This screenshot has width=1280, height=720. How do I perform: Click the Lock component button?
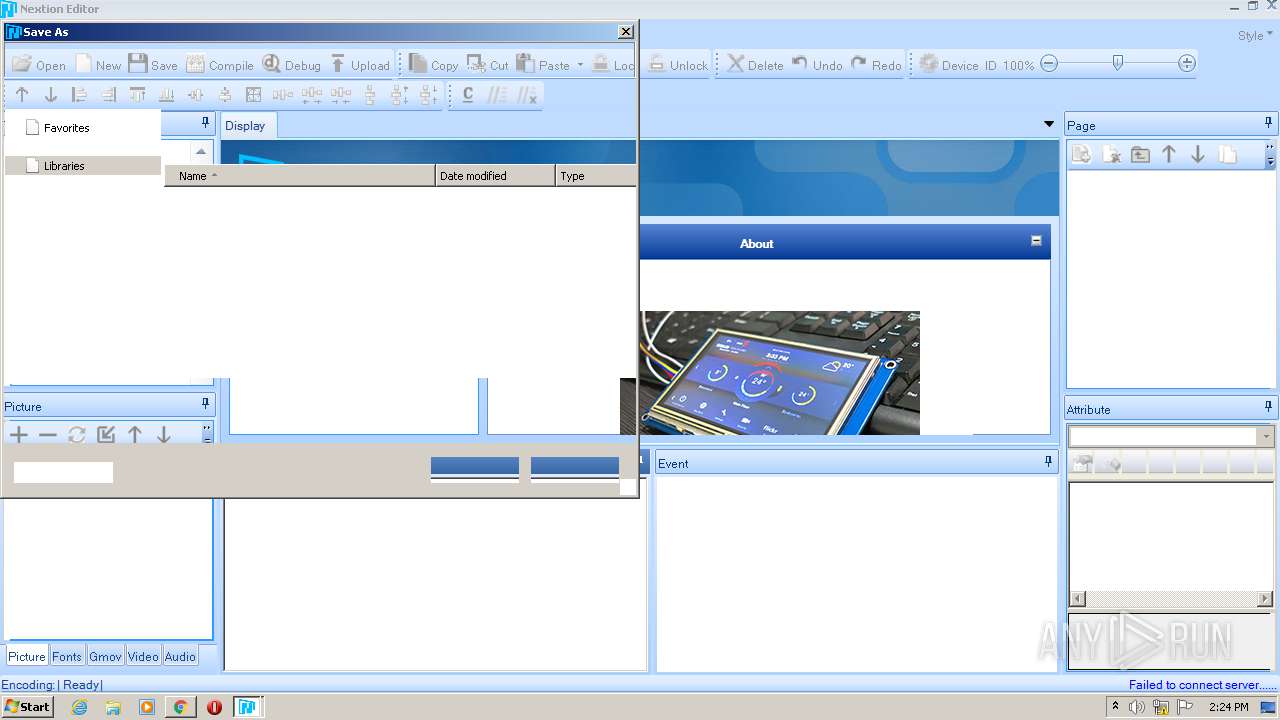click(x=613, y=64)
